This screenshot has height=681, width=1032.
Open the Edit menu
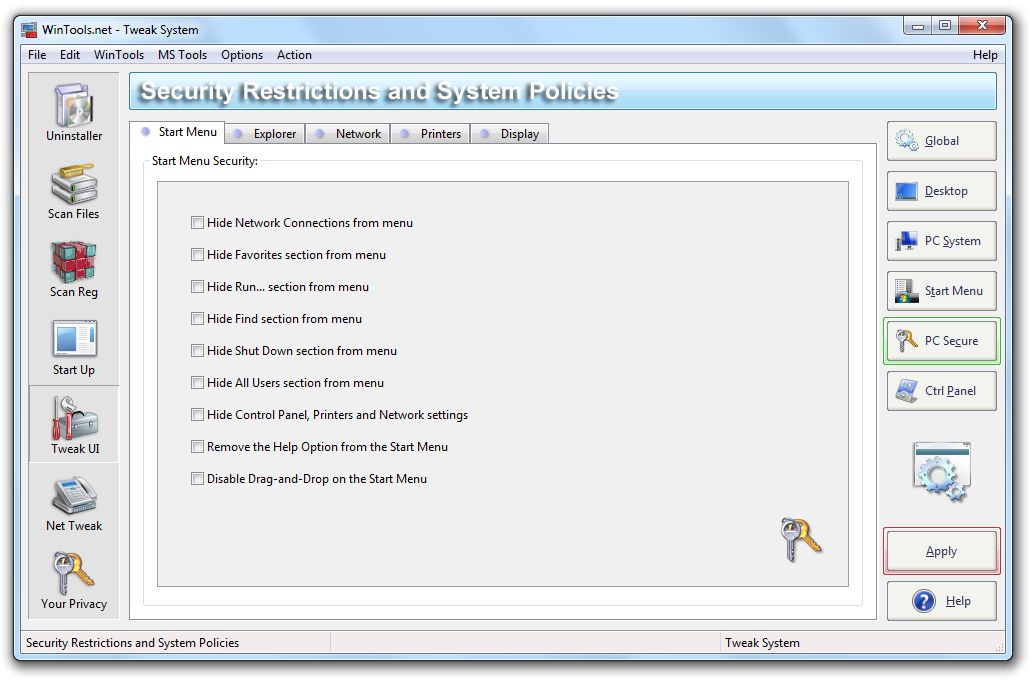point(70,55)
